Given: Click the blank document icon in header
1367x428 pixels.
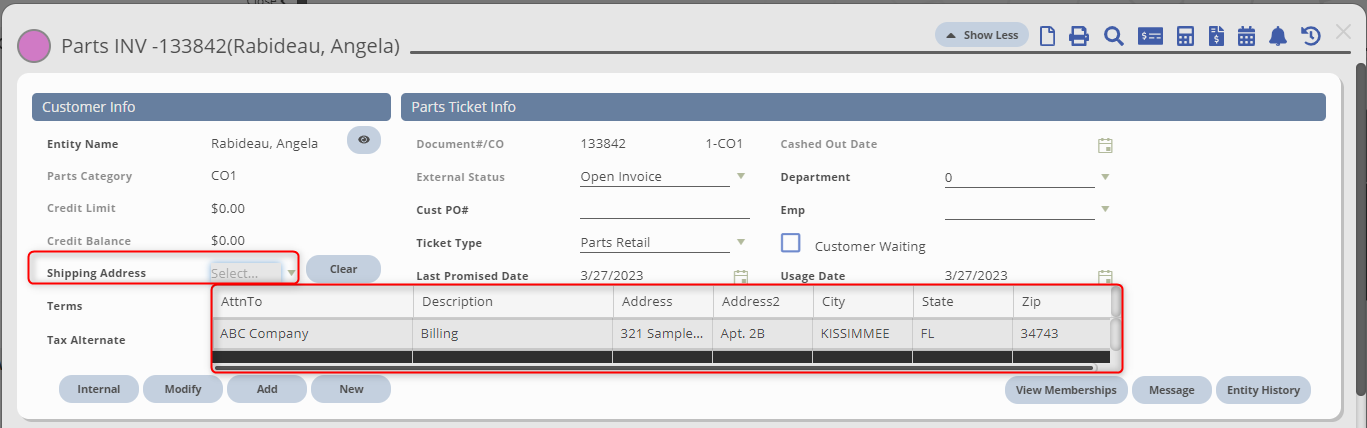Looking at the screenshot, I should click(x=1047, y=36).
